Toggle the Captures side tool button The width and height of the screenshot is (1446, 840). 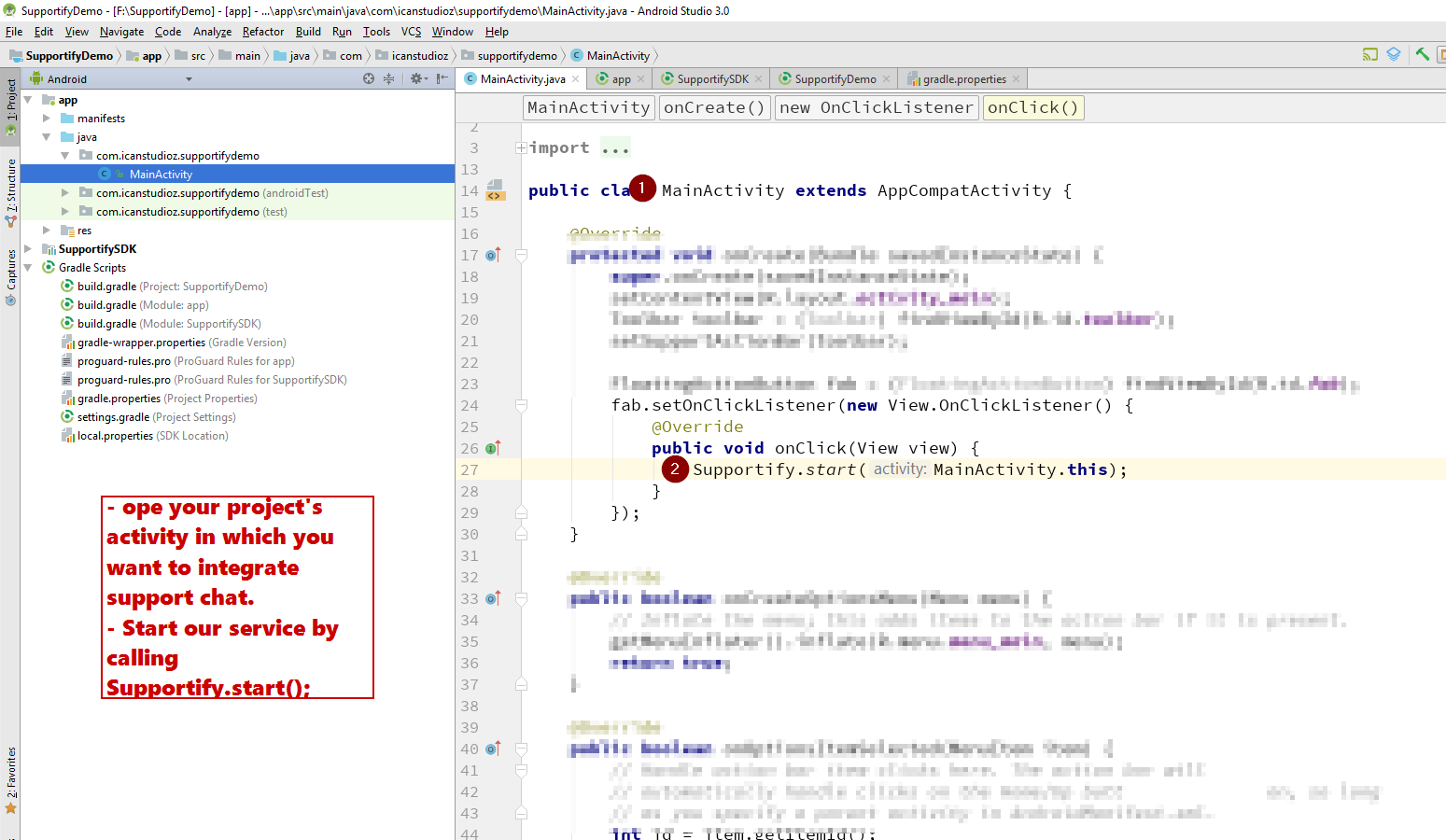pos(10,276)
